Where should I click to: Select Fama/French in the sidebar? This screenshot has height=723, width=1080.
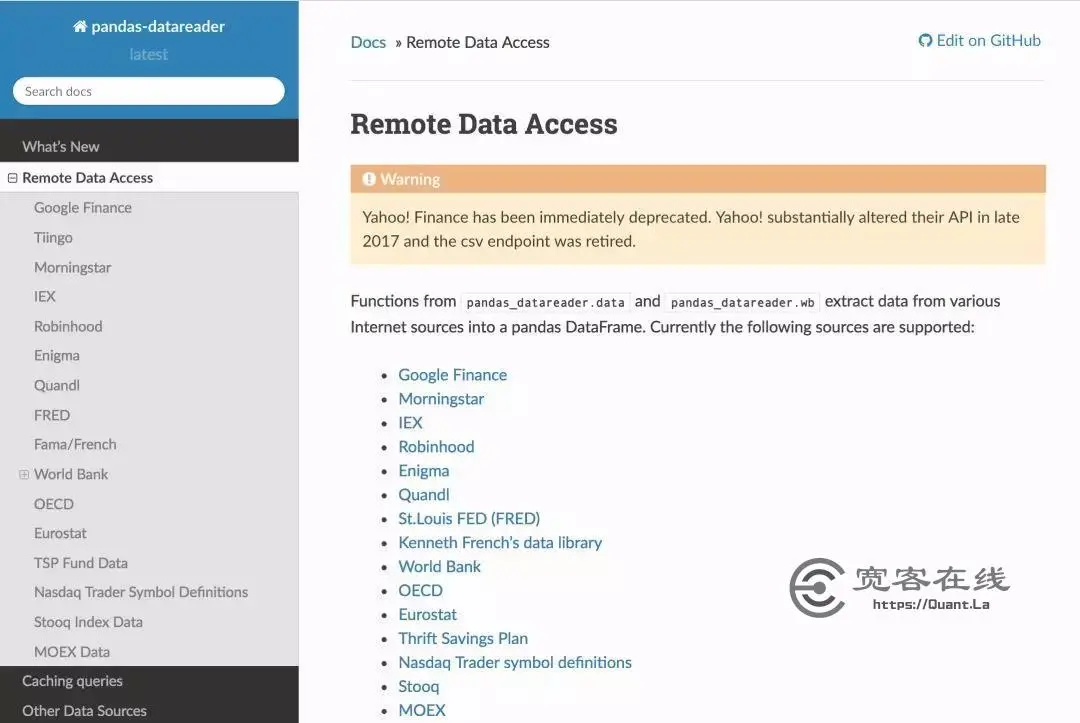pyautogui.click(x=75, y=445)
